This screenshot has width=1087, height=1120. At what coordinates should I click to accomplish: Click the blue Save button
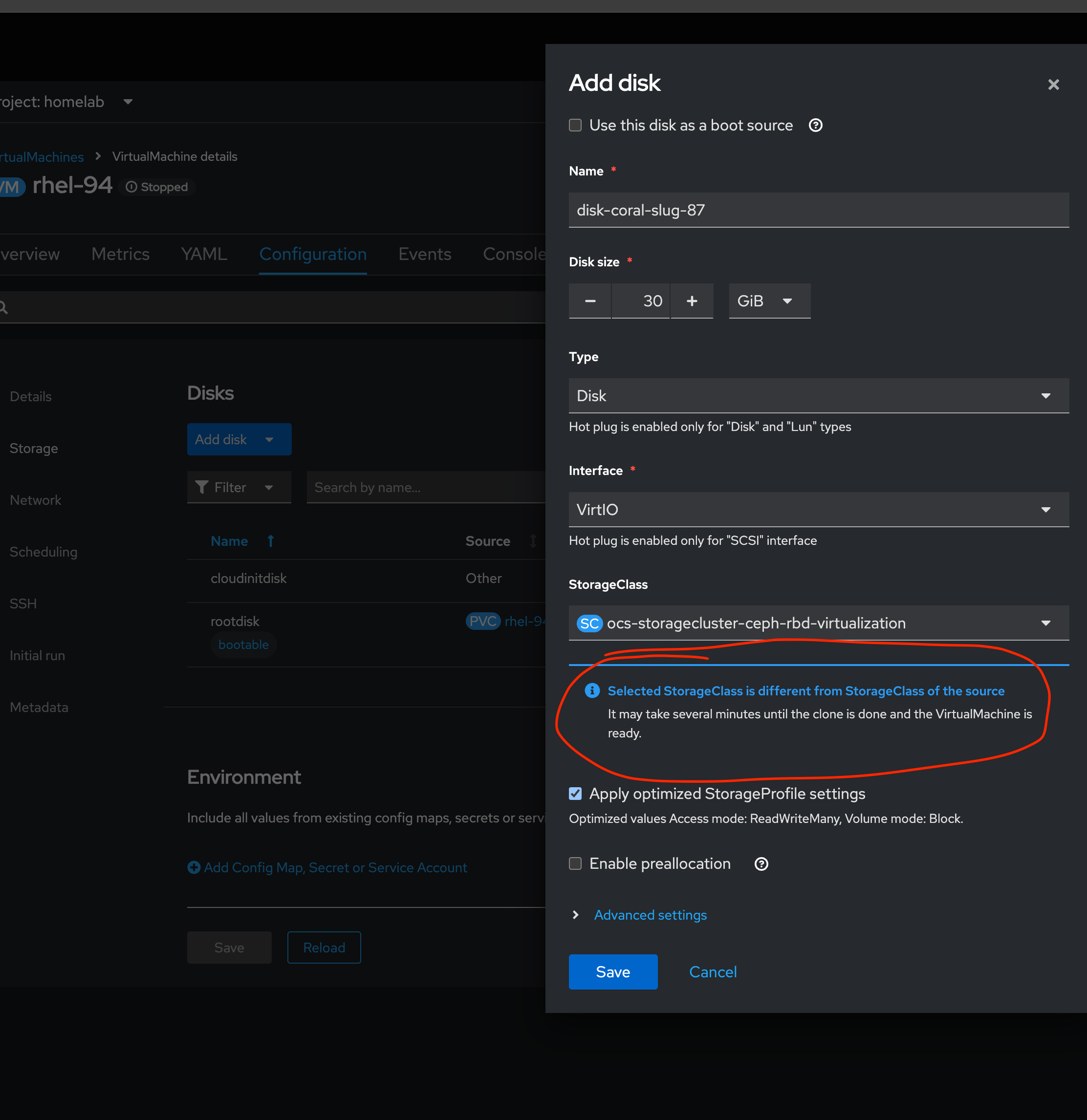tap(612, 971)
